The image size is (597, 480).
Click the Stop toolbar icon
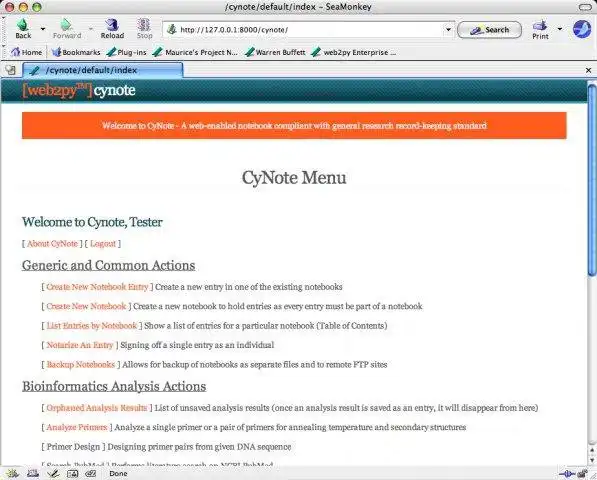(x=144, y=26)
